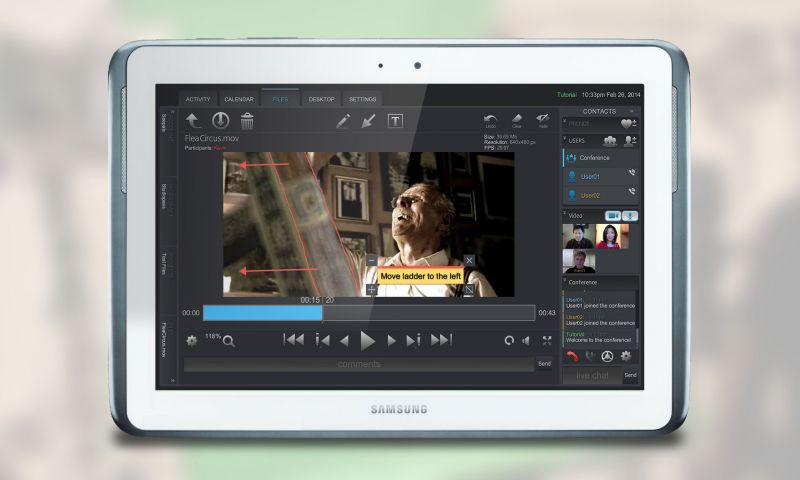Send the comment

(544, 364)
